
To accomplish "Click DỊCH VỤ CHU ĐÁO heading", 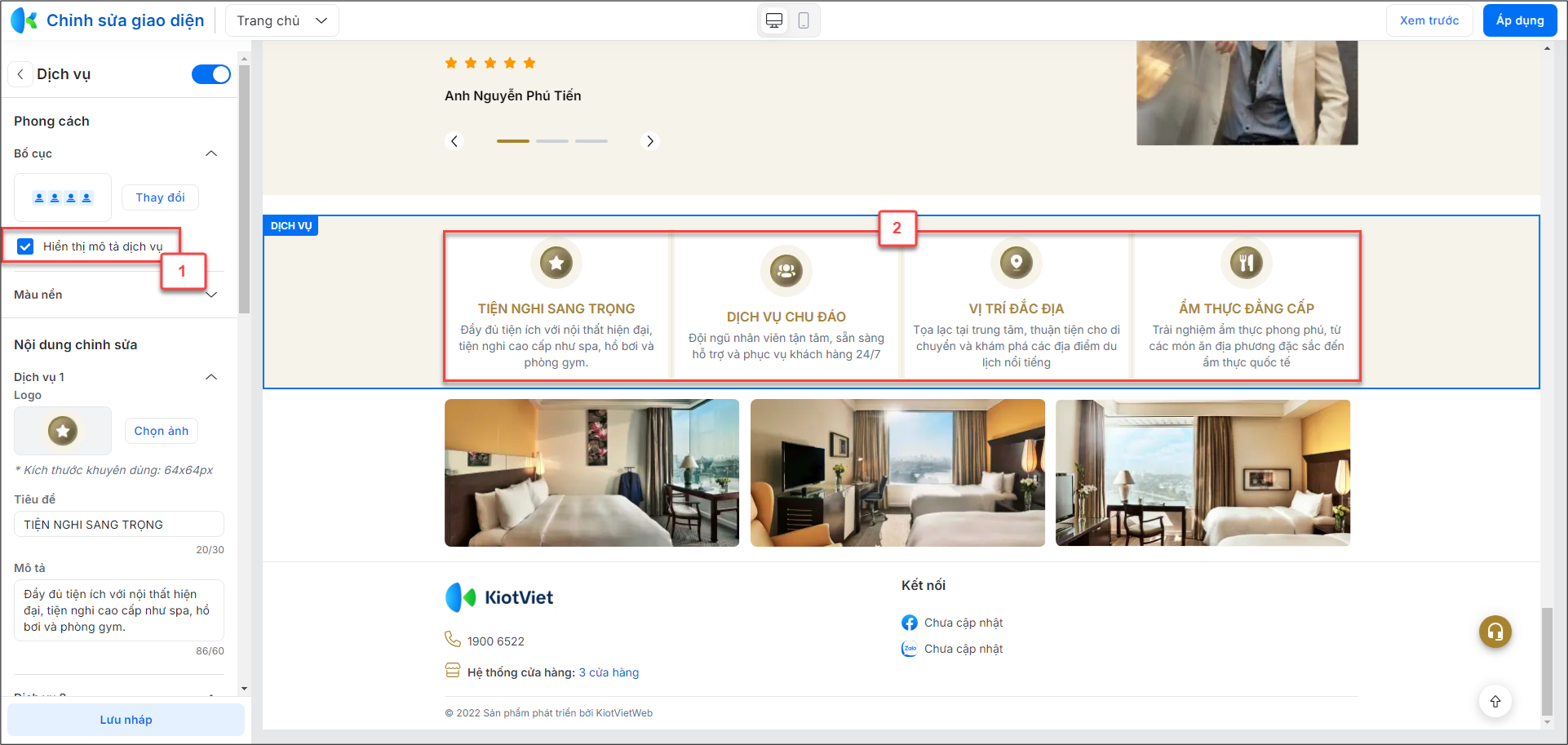I will (786, 317).
